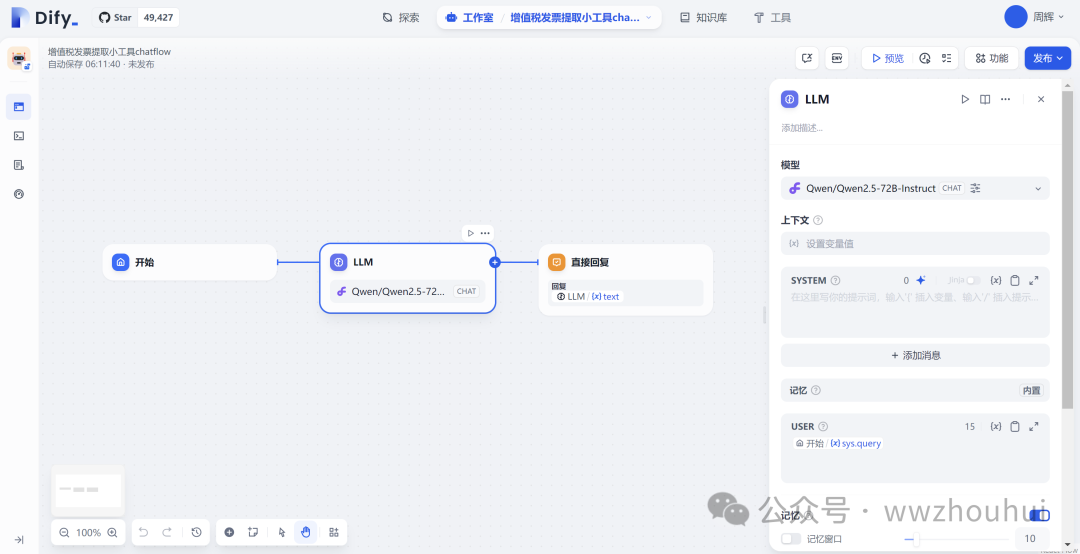Open help book icon in LLM panel

point(985,99)
